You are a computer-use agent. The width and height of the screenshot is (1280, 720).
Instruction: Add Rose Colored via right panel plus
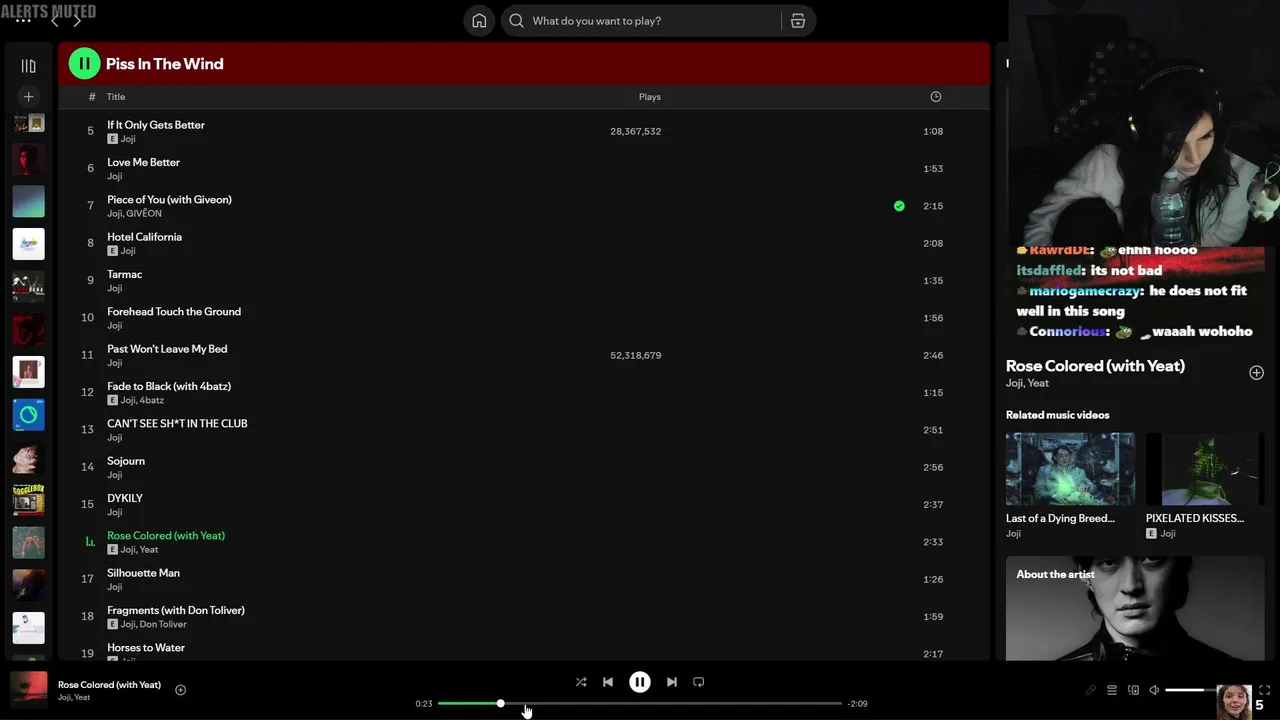click(1257, 373)
